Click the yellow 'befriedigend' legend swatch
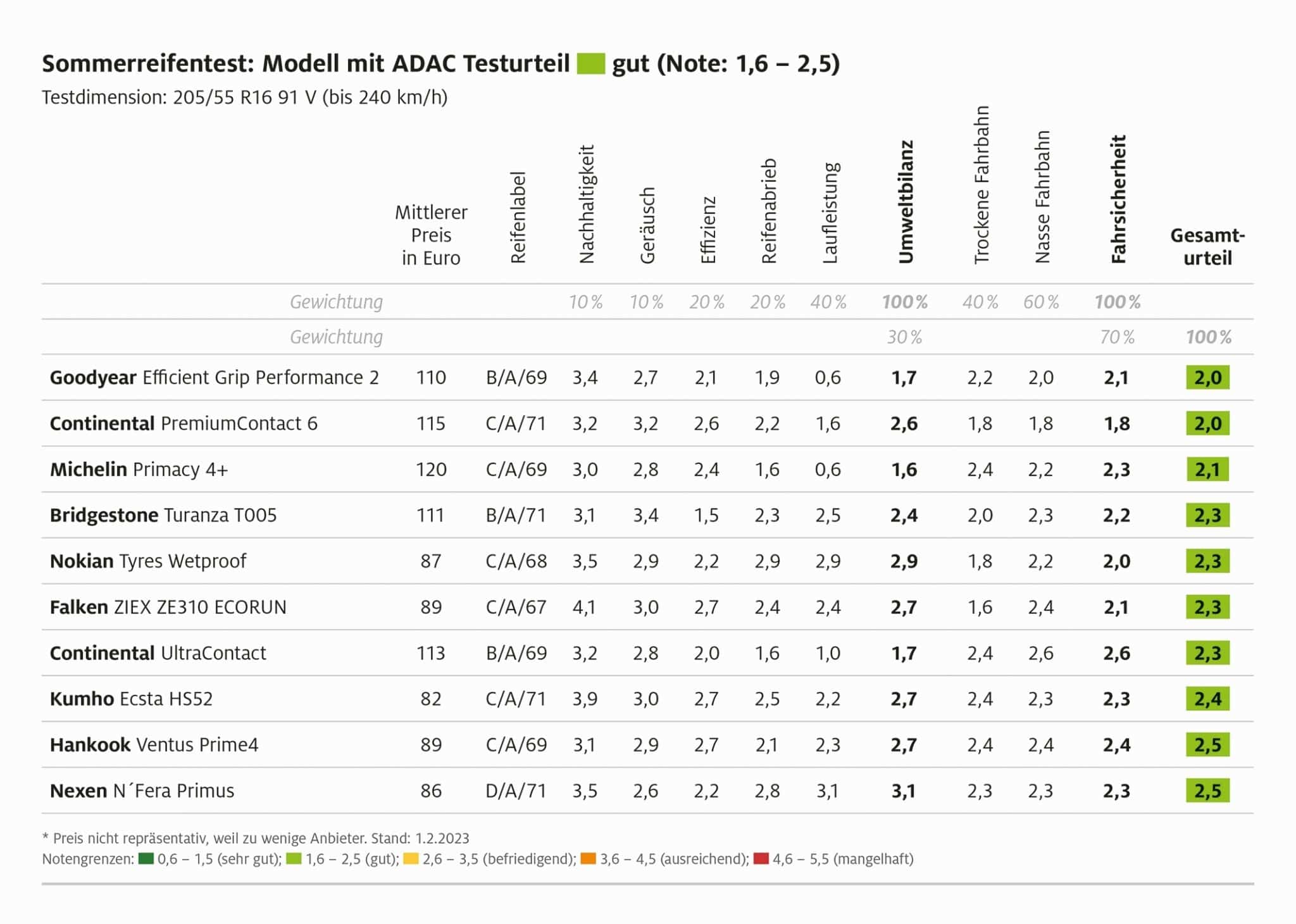1296x924 pixels. [x=411, y=859]
